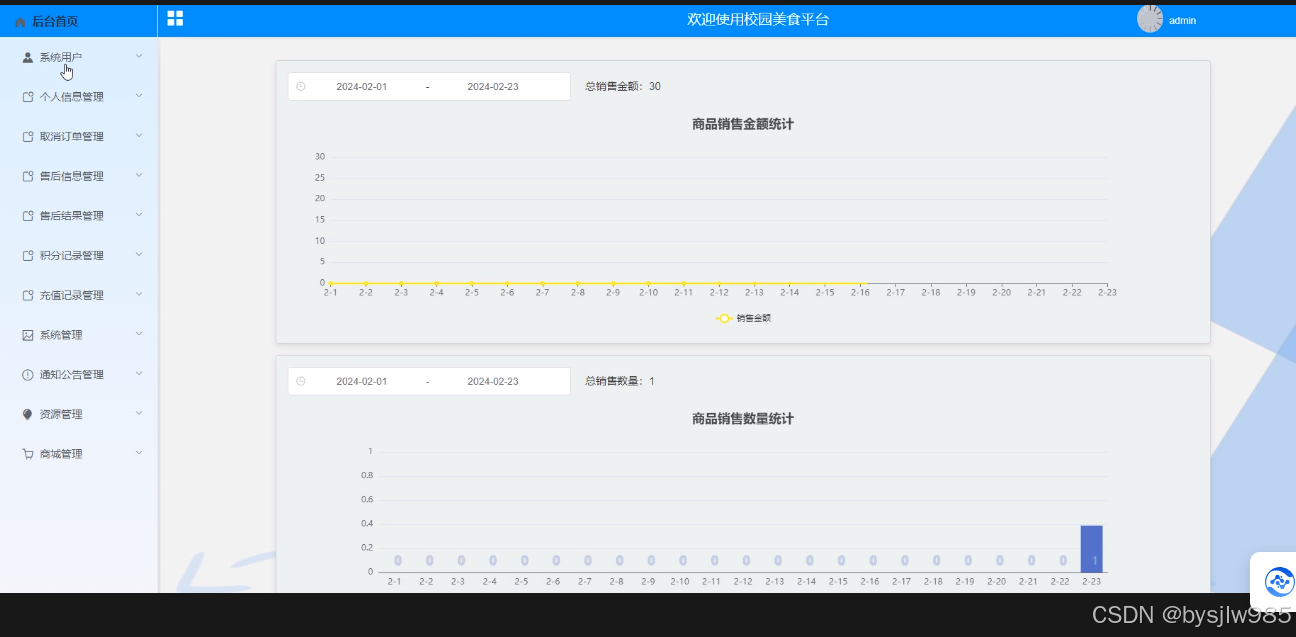
Task: Open the 个人信息管理 menu
Action: pyautogui.click(x=79, y=97)
